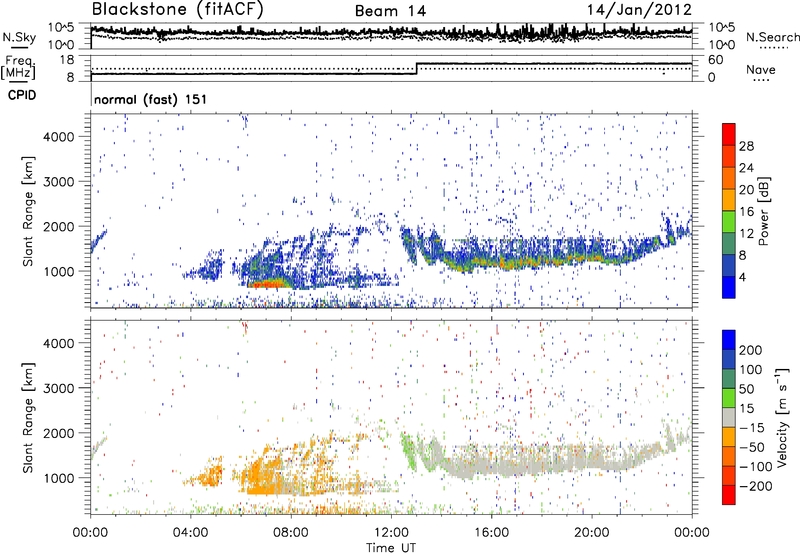Click the "28" Power colorbar value
800x554 pixels.
click(x=746, y=146)
